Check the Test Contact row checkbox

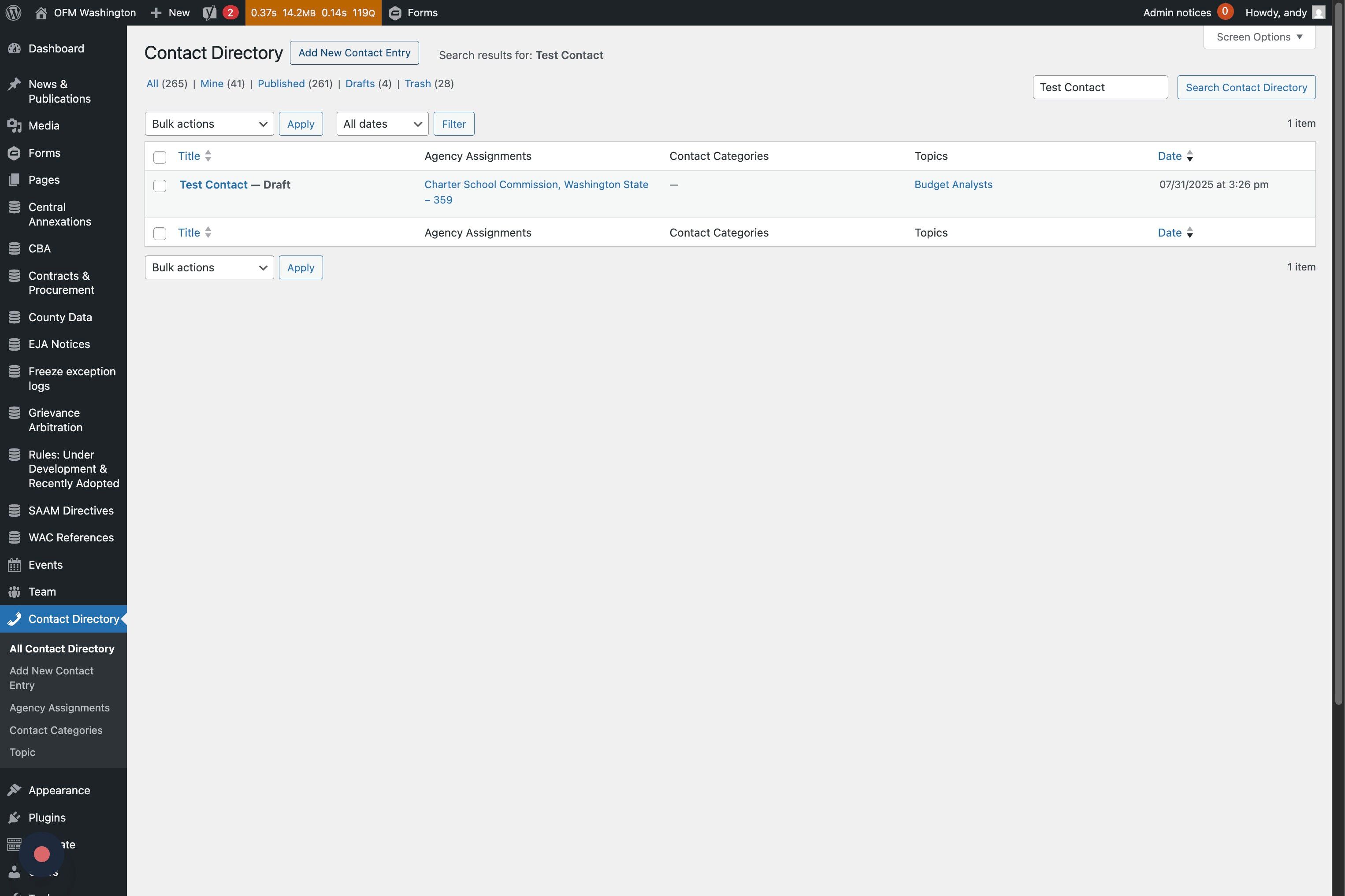(x=160, y=186)
